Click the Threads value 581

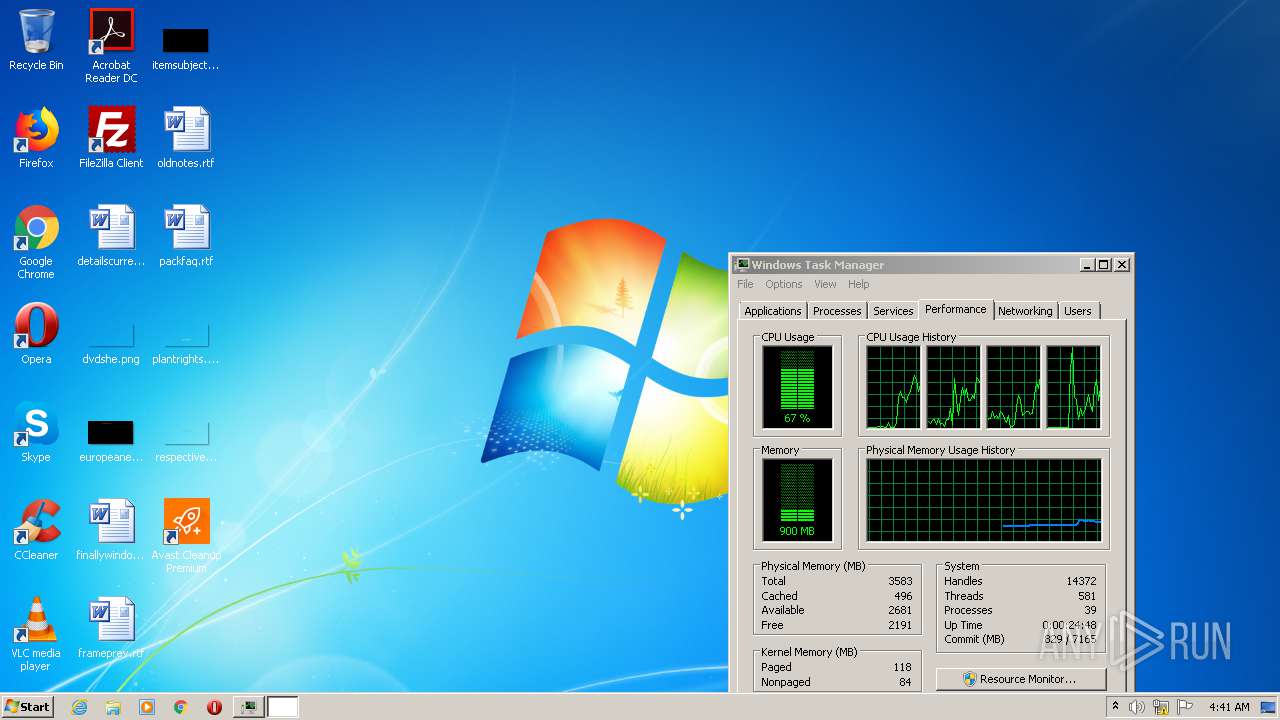[1087, 596]
